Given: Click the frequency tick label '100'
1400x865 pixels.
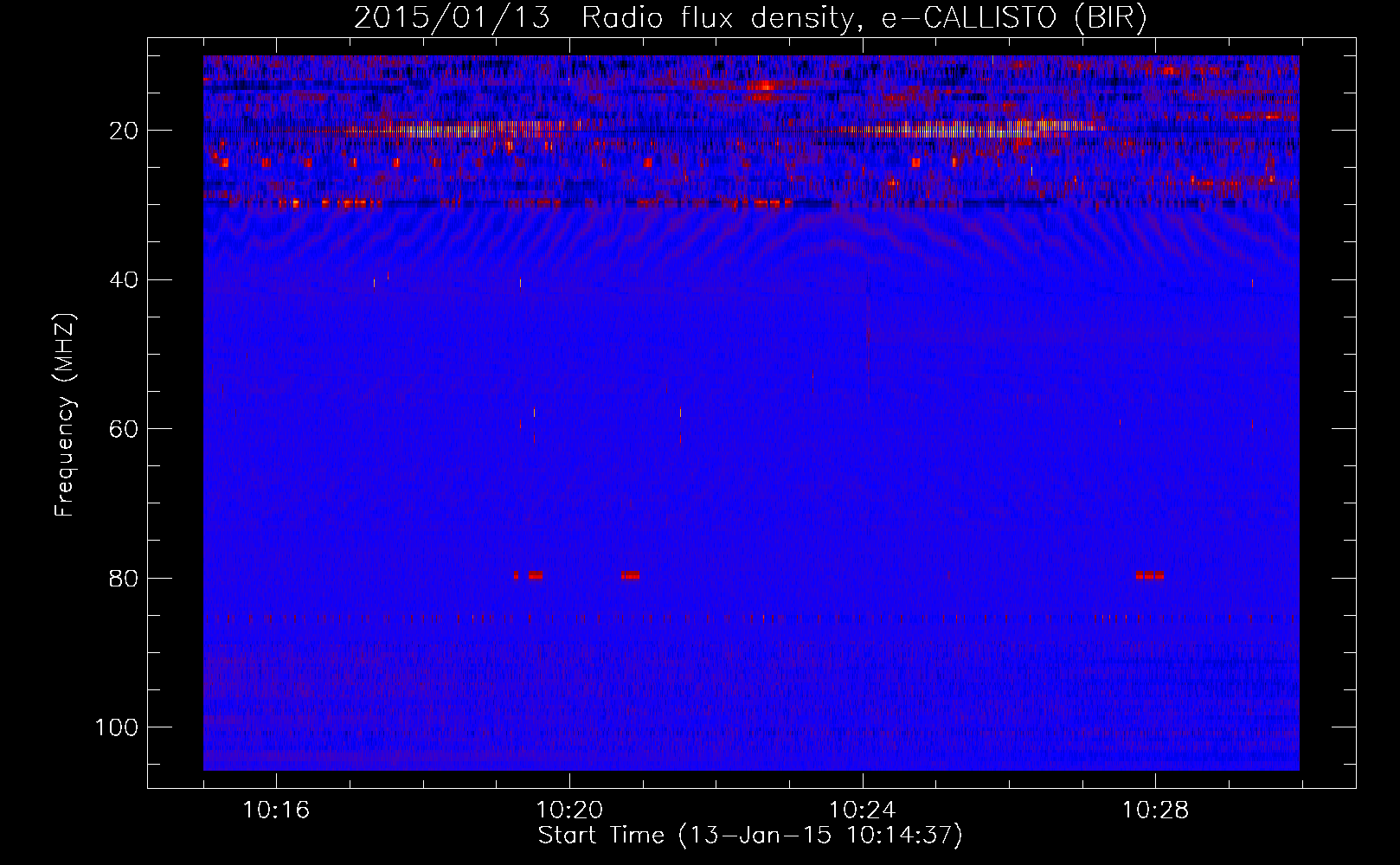Looking at the screenshot, I should [117, 727].
